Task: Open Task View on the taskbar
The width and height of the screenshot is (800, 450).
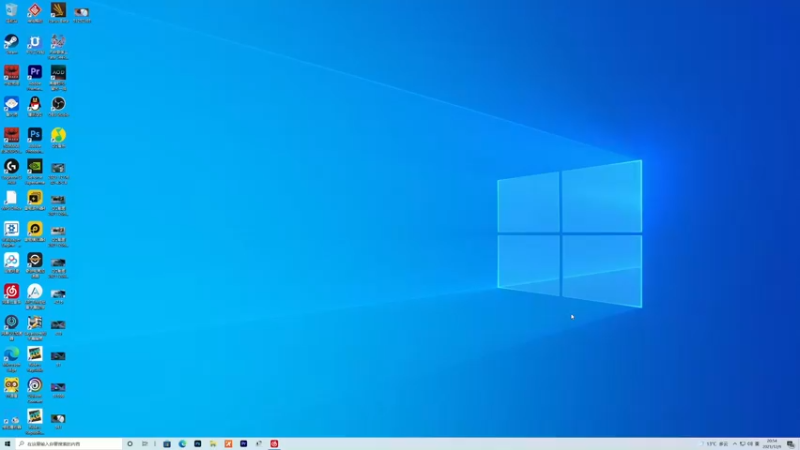Action: click(145, 444)
